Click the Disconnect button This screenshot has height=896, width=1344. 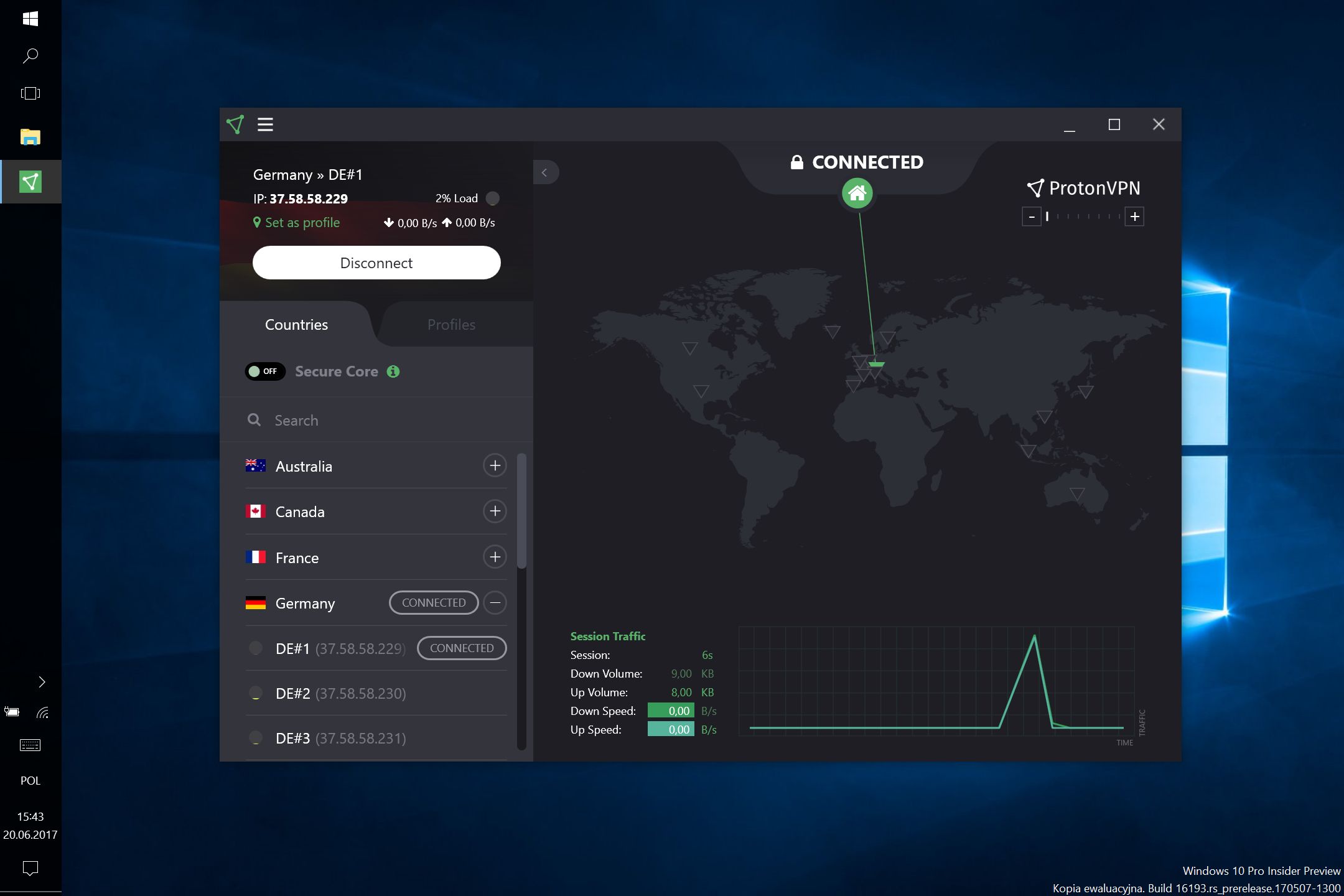[x=376, y=263]
